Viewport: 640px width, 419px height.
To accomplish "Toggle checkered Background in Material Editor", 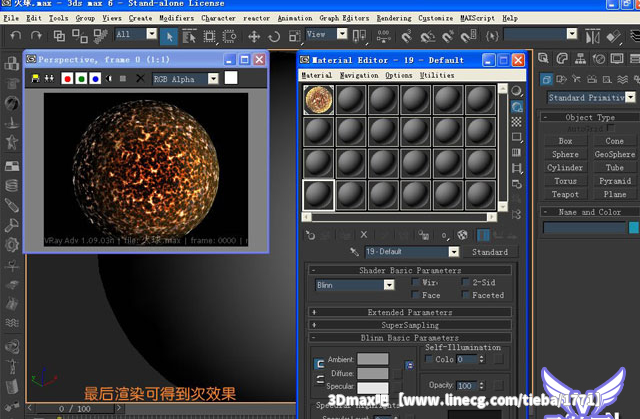I will coord(516,122).
